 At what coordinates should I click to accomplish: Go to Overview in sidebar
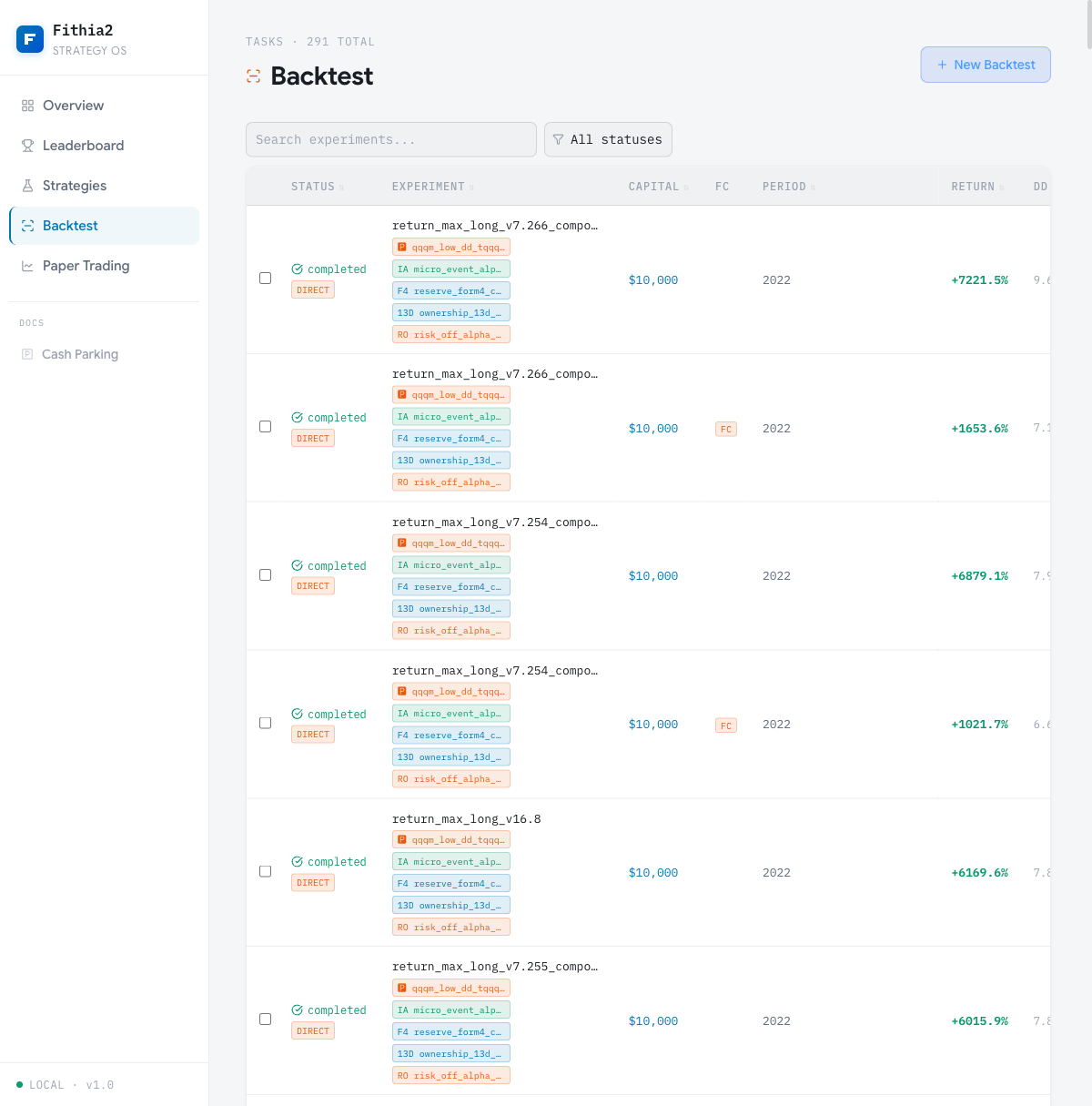104,106
